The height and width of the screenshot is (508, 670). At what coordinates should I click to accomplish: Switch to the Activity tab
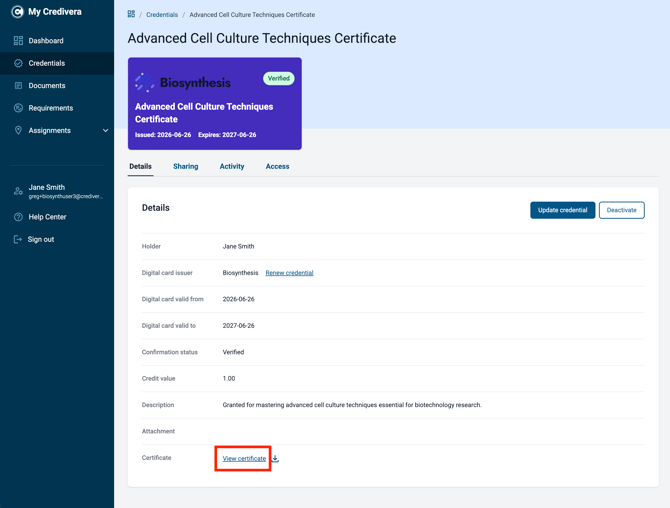pyautogui.click(x=232, y=167)
